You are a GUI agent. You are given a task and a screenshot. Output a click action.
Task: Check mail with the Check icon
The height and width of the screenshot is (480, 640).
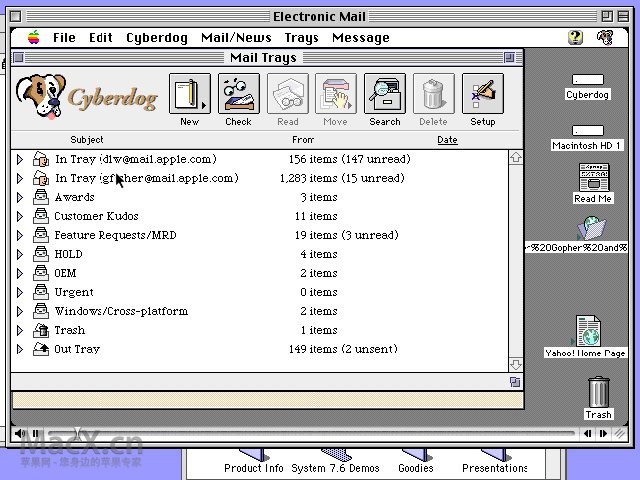coord(239,93)
